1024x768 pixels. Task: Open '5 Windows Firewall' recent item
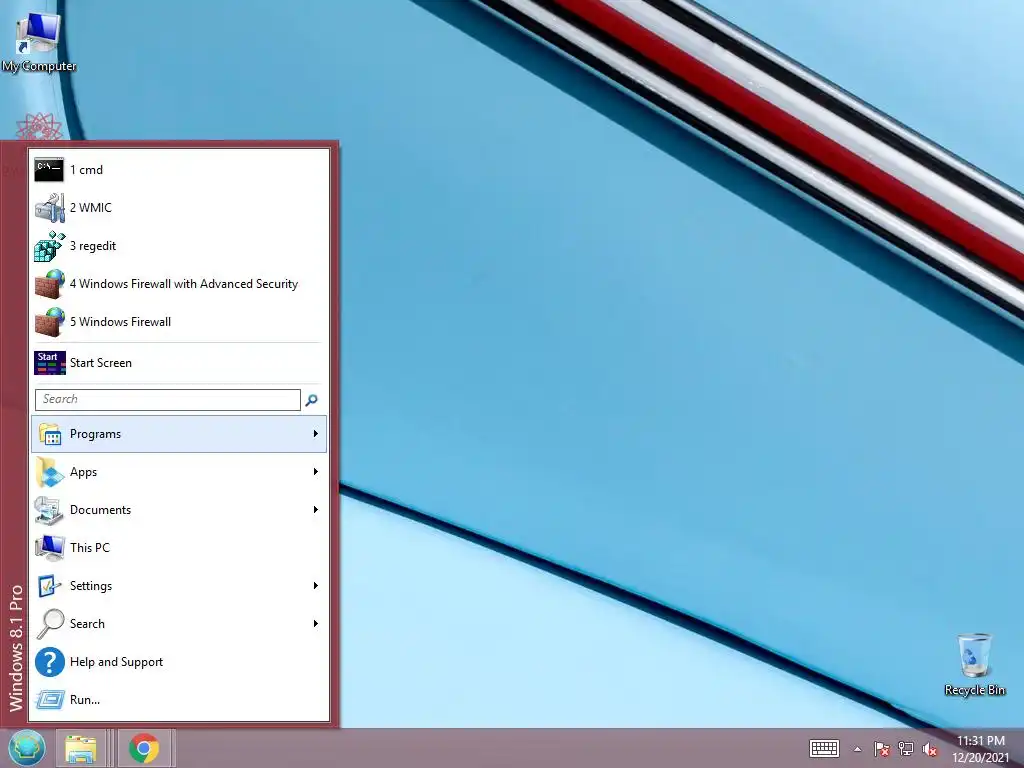pos(179,322)
